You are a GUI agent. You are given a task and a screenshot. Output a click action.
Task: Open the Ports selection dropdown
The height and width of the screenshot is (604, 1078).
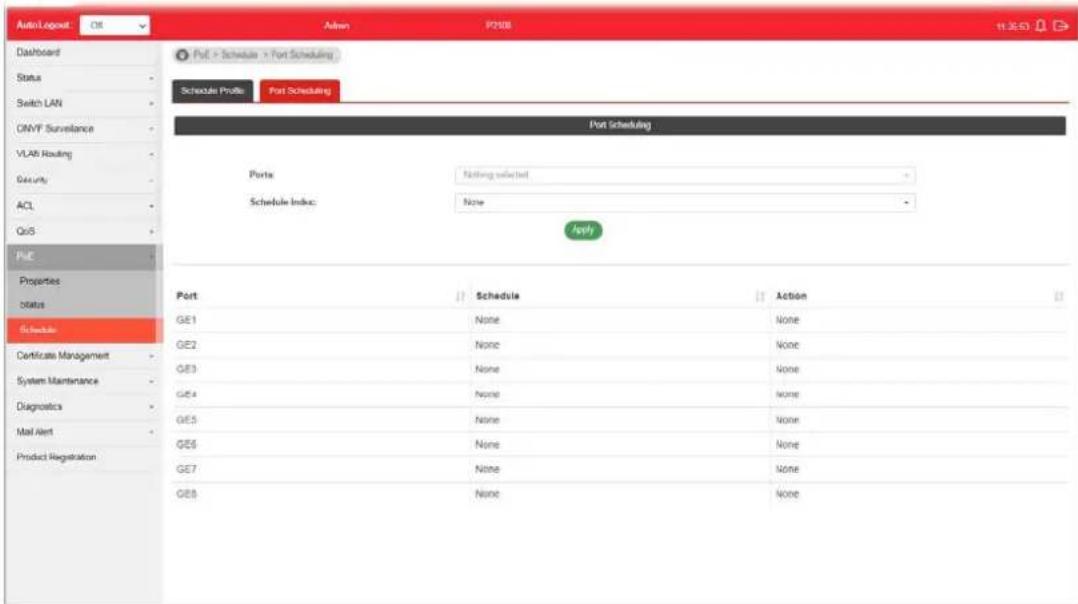[685, 175]
